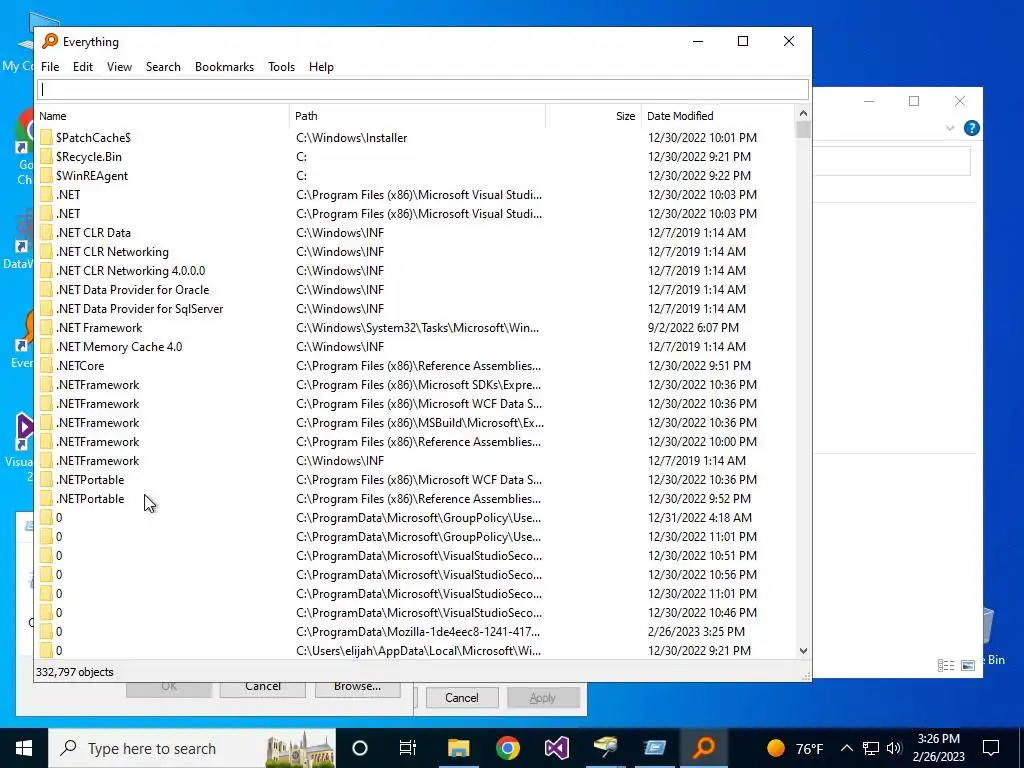The height and width of the screenshot is (768, 1024).
Task: Click the vertical scrollbar thumb in results
Action: (x=803, y=130)
